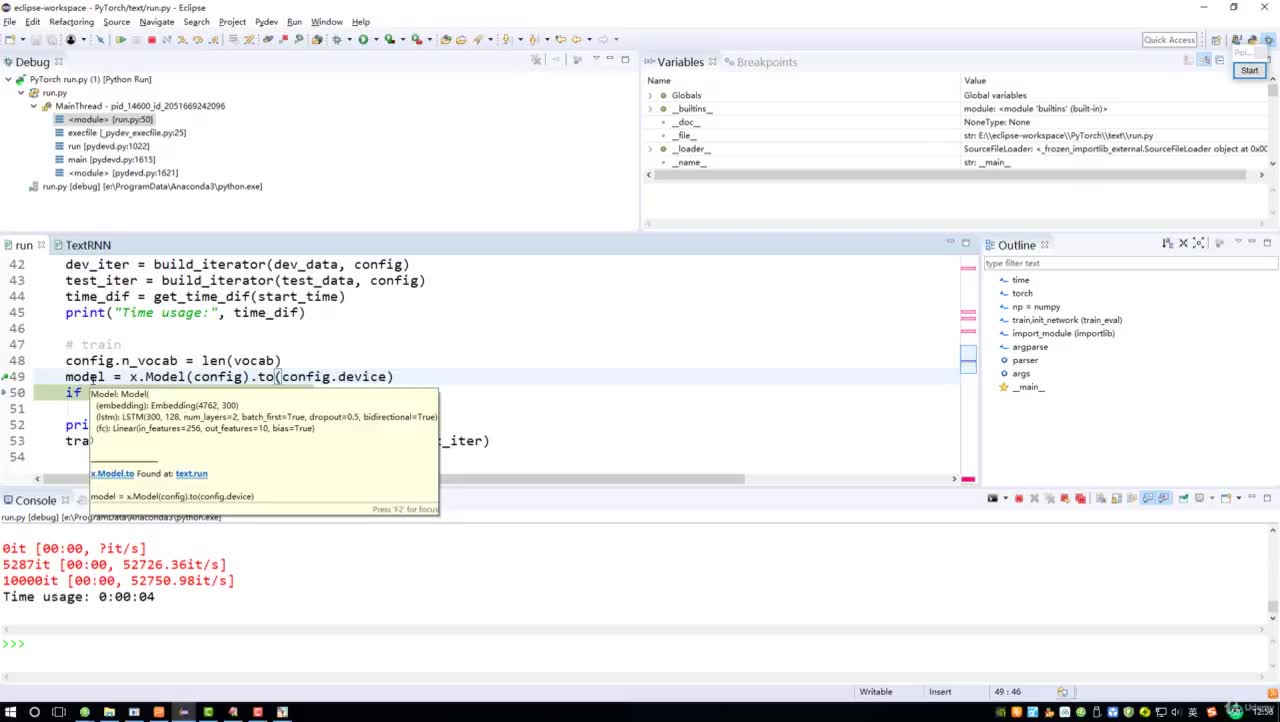Image resolution: width=1280 pixels, height=722 pixels.
Task: Collapse the run.py node in the Debug tree
Action: point(21,92)
